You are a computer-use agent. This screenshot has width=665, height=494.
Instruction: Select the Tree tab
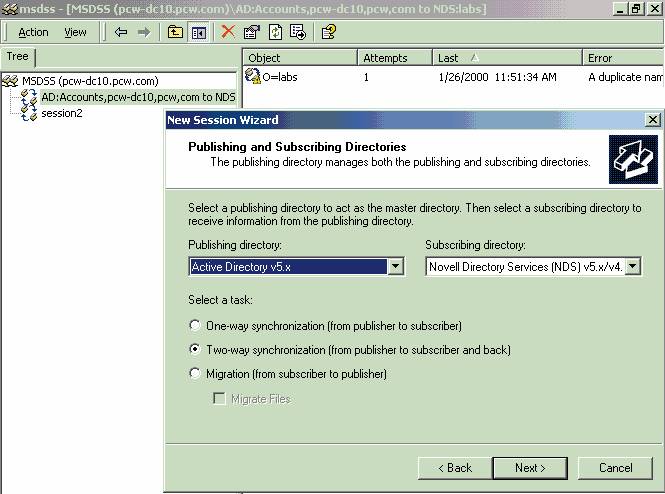coord(17,56)
